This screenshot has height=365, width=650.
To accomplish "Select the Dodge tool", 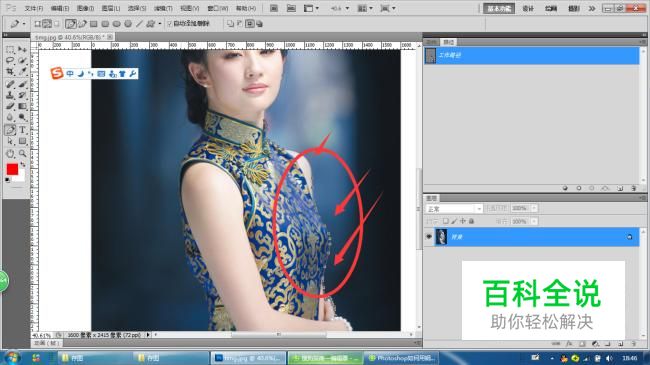I will click(x=22, y=117).
